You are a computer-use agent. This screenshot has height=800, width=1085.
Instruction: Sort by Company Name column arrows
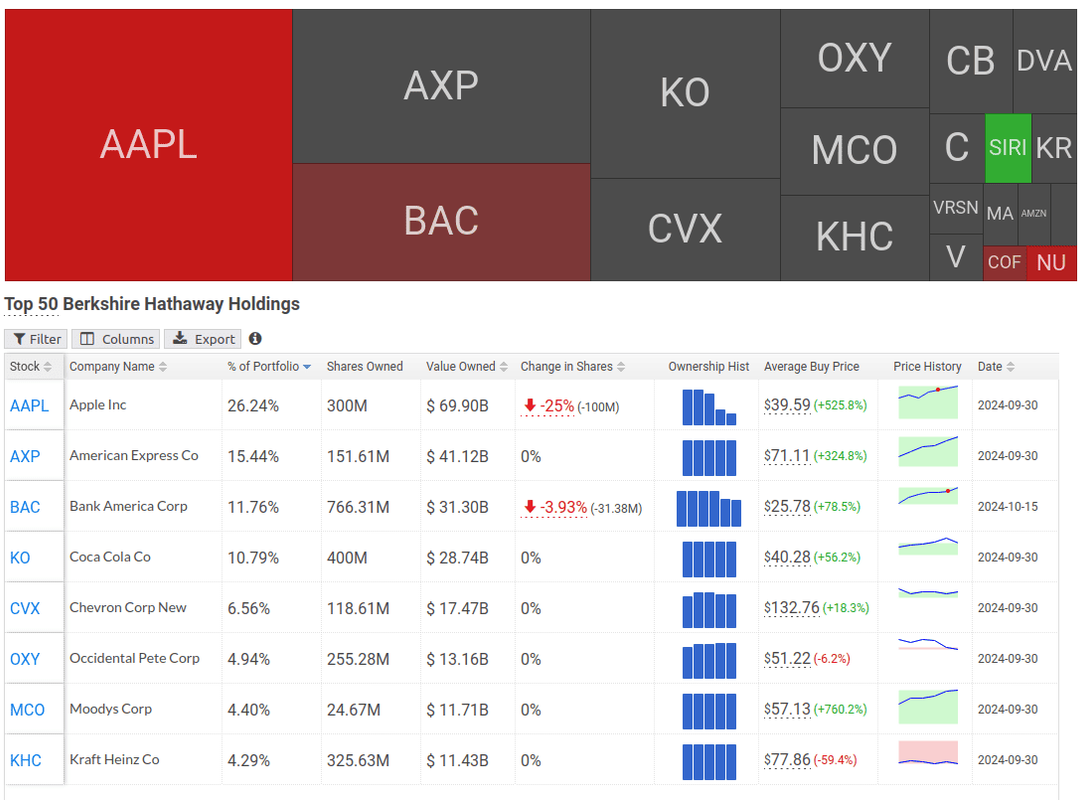click(x=163, y=367)
